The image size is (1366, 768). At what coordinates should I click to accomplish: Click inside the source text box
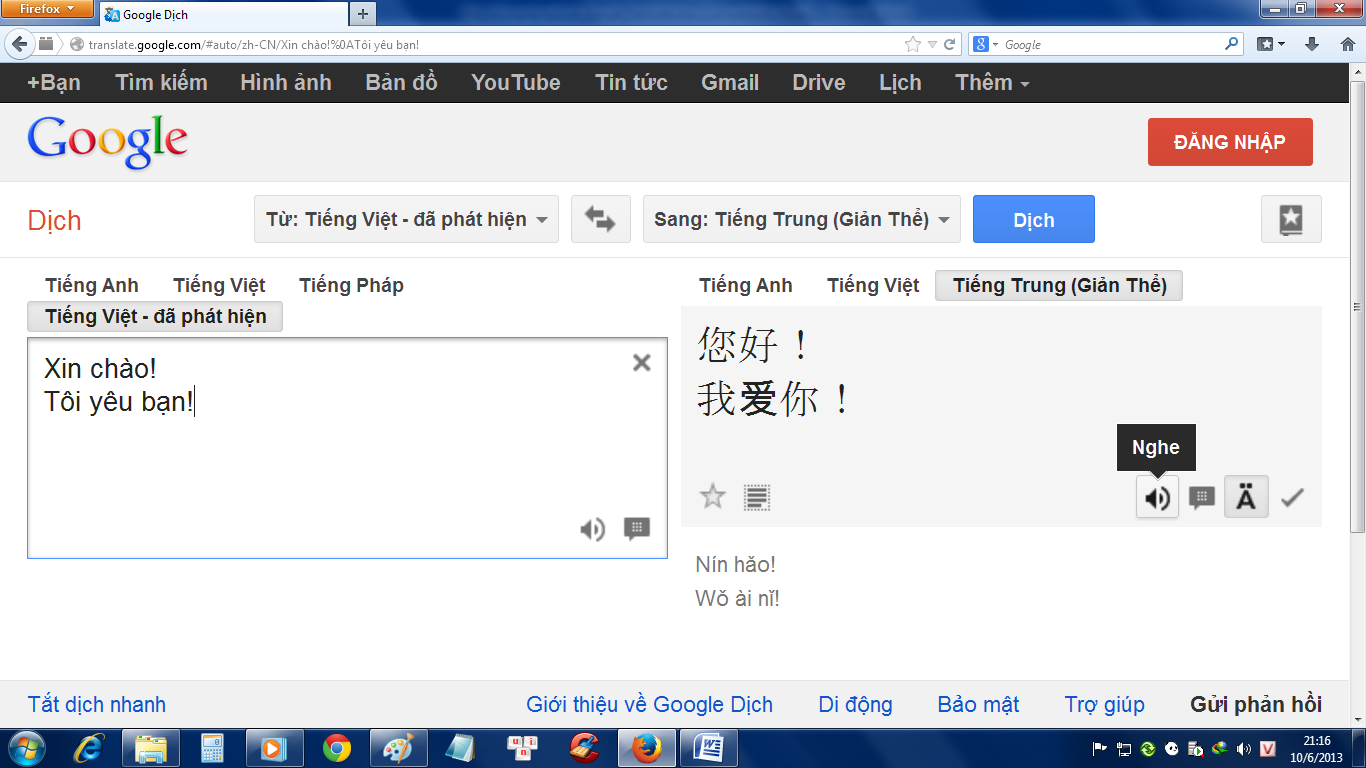click(x=347, y=448)
